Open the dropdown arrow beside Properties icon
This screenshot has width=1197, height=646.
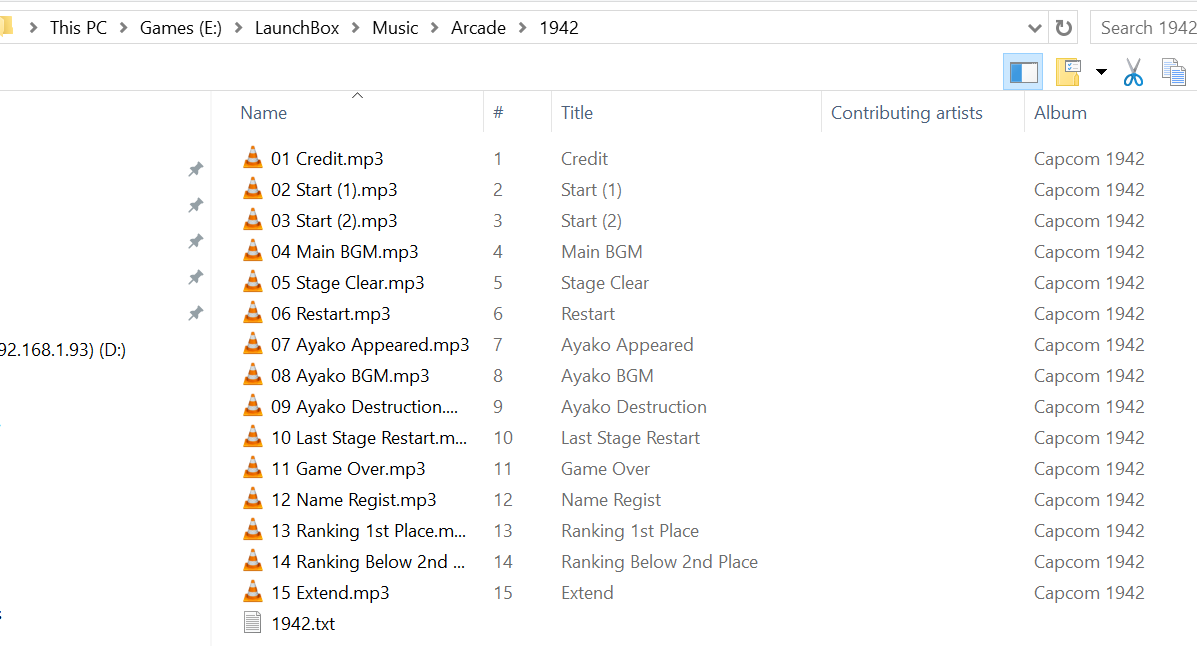coord(1101,73)
